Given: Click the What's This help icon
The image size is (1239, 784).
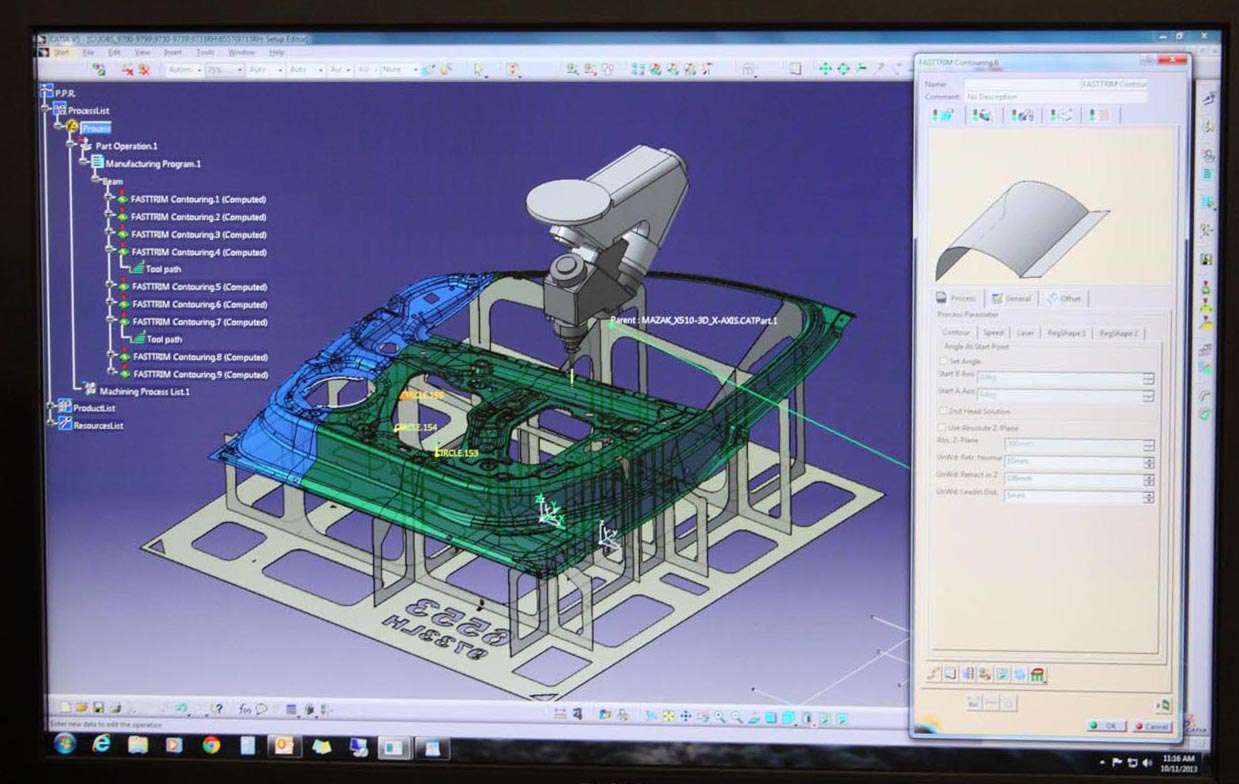Looking at the screenshot, I should click(215, 709).
